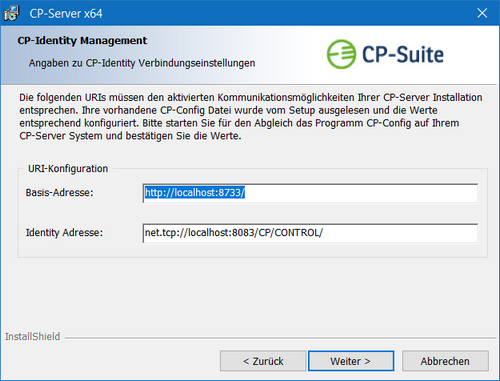Click the highlighted http://localhost:8733/ text

point(195,193)
